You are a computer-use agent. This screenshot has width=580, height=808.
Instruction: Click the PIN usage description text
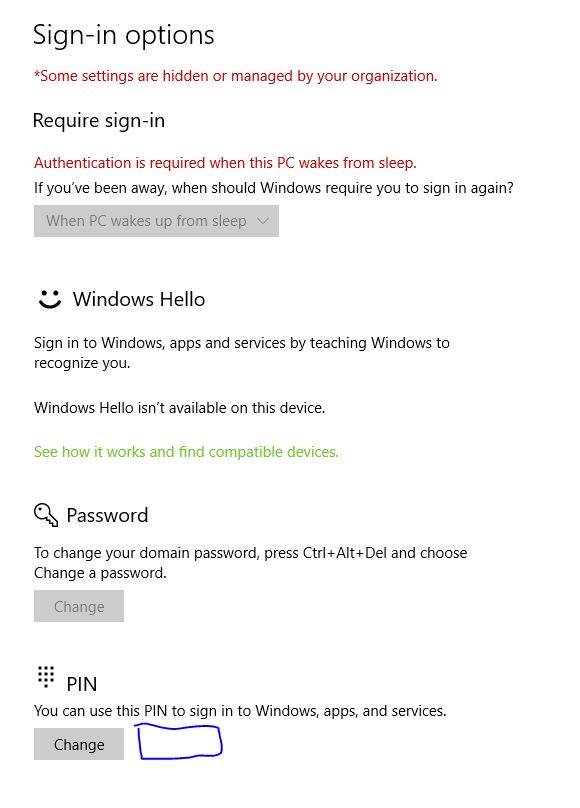tap(239, 710)
